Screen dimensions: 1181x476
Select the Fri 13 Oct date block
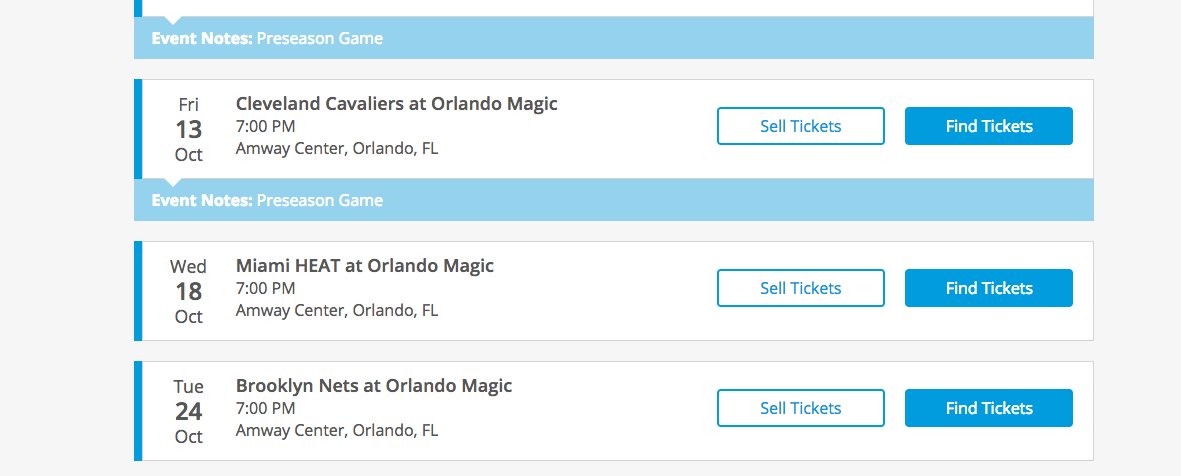coord(188,129)
